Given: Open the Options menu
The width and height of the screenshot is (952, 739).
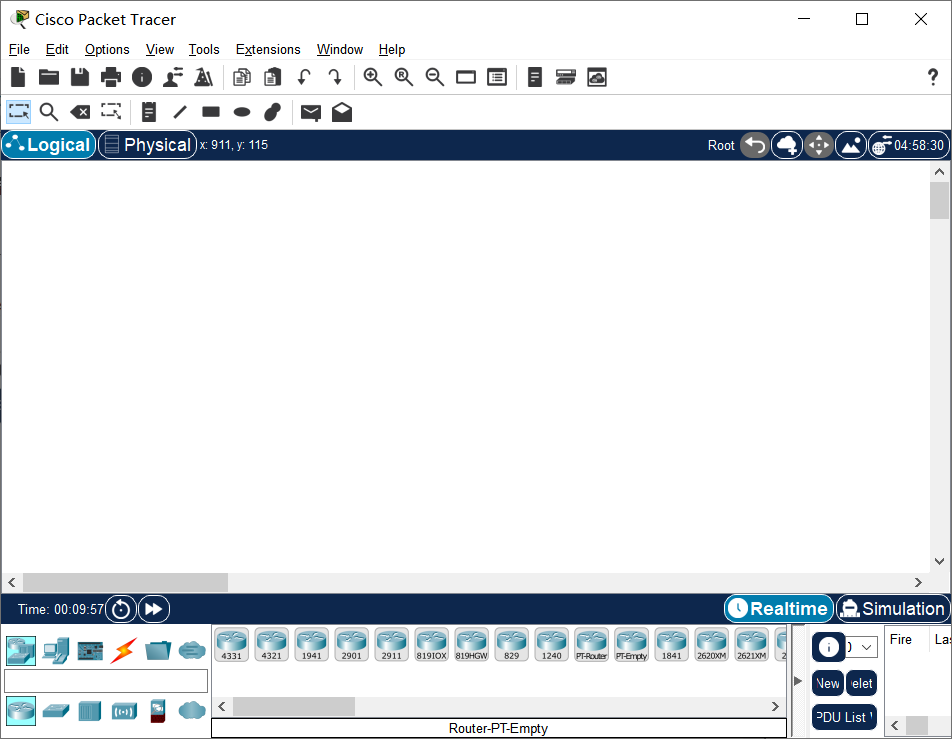Looking at the screenshot, I should (x=107, y=49).
